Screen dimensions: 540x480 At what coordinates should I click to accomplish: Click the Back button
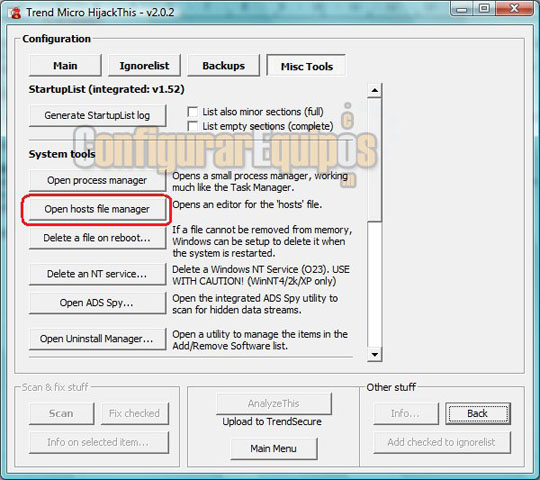point(478,413)
